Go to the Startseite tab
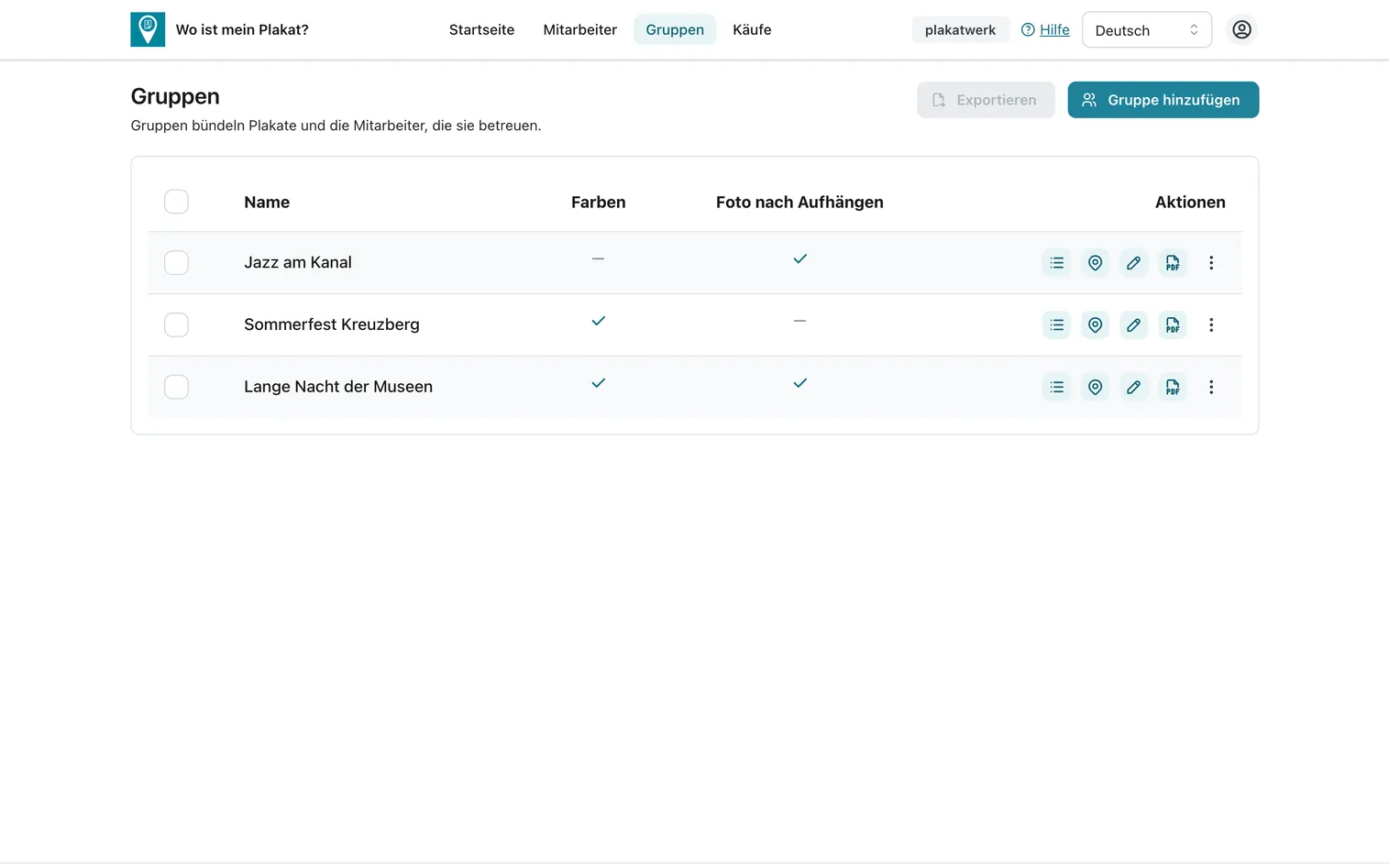Screen dimensions: 1389x868 (481, 29)
